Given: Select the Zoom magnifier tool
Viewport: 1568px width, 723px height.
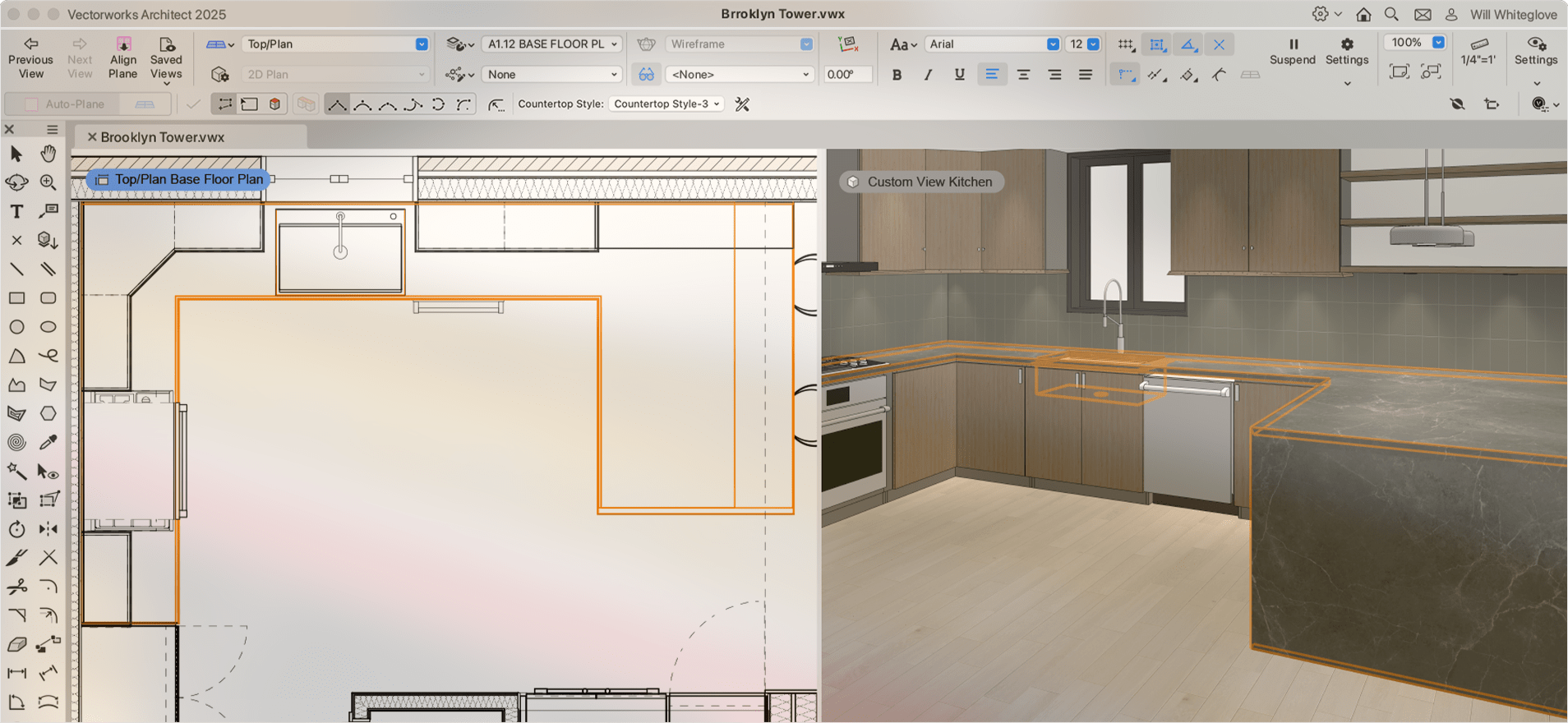Looking at the screenshot, I should (48, 182).
